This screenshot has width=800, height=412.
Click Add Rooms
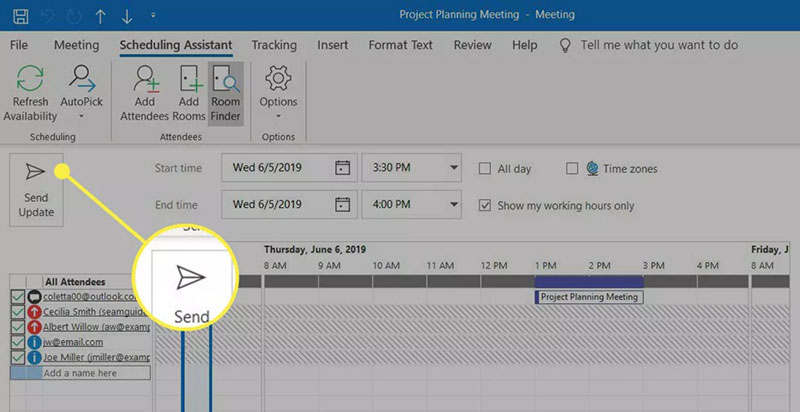(189, 93)
